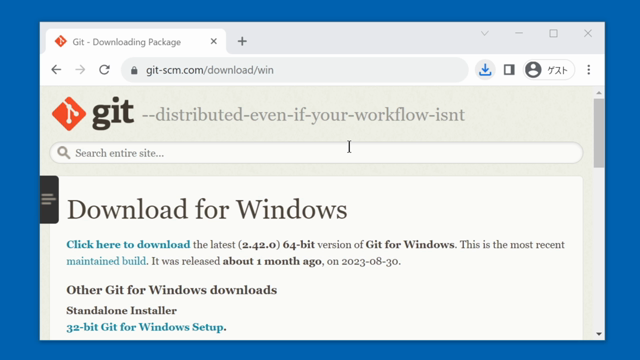Click the magnifier icon in search box
640x360 pixels.
click(63, 153)
